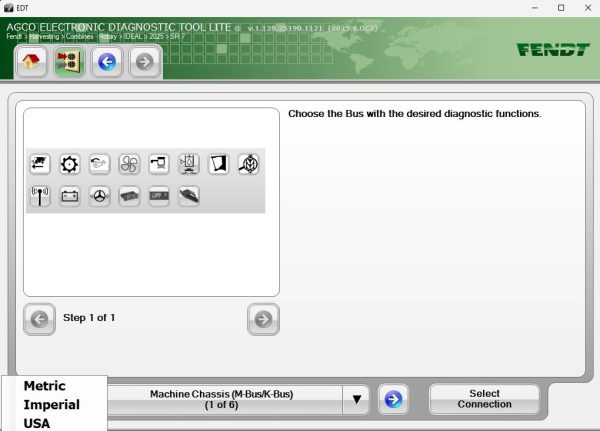Click the blue back arrow in toolbar
Viewport: 600px width, 431px height.
pyautogui.click(x=107, y=62)
